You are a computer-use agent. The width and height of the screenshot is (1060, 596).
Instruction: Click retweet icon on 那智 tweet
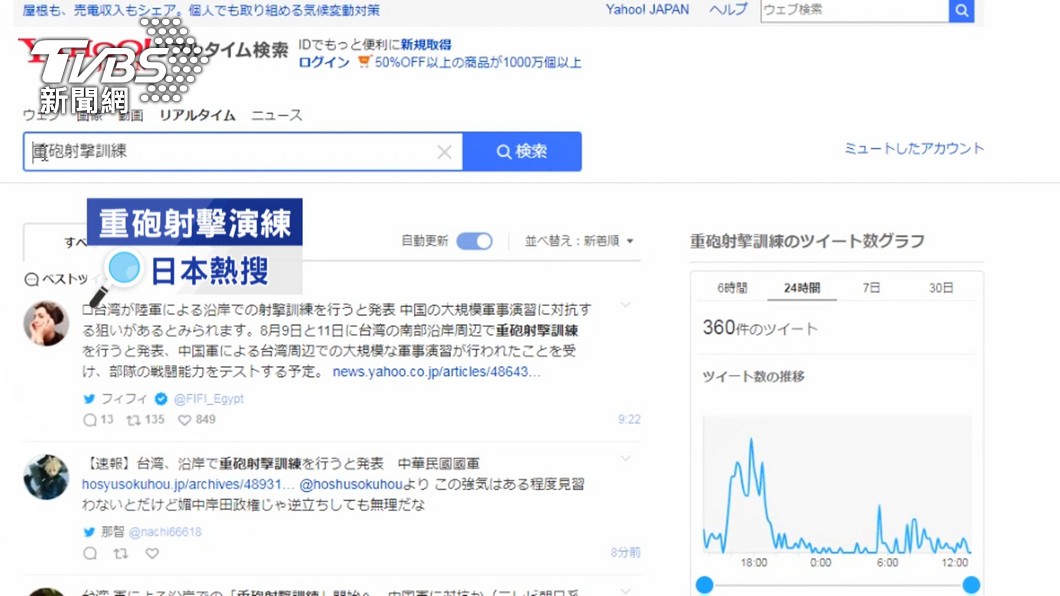[x=121, y=553]
